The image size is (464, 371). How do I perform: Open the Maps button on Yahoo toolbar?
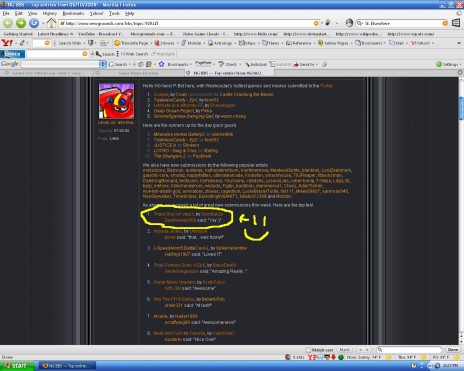coord(247,43)
